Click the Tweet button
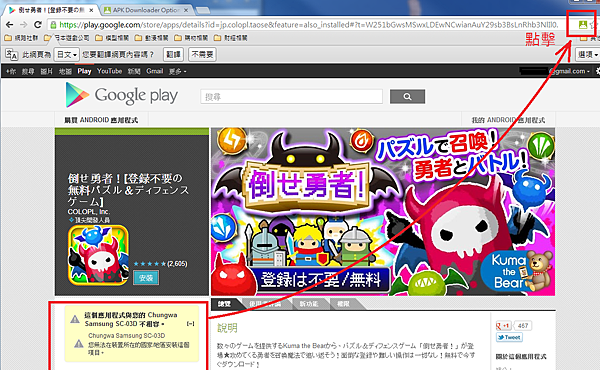This screenshot has width=600, height=370. coord(509,337)
